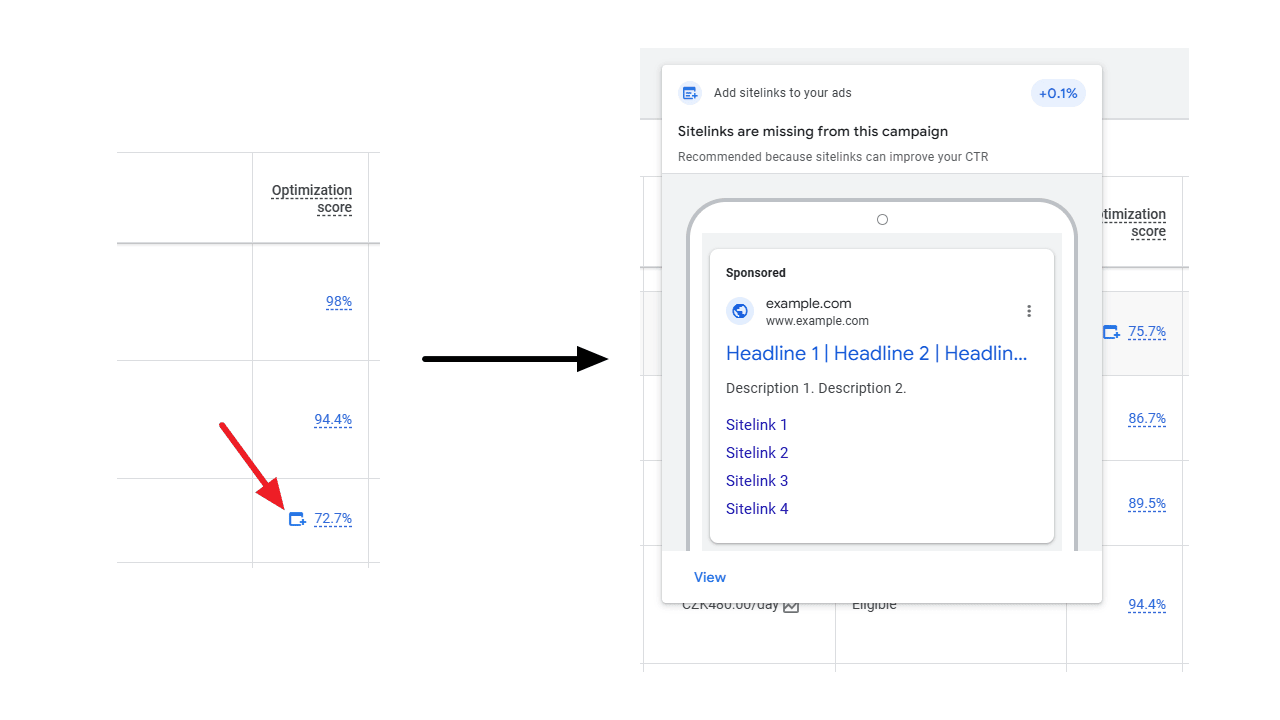Select Sitelink 3 in the ad mockup

pos(756,480)
